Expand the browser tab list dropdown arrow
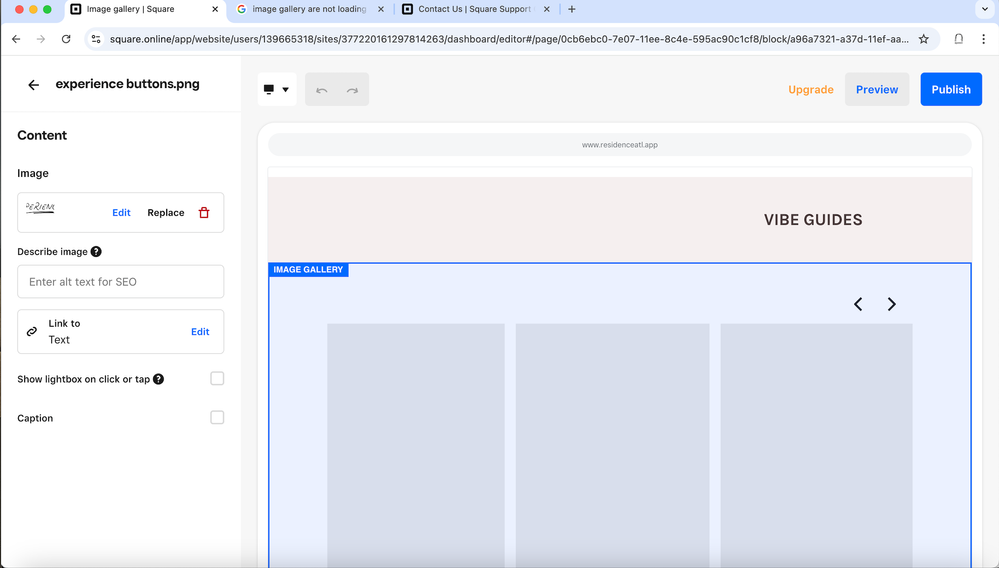The image size is (999, 568). pos(984,9)
